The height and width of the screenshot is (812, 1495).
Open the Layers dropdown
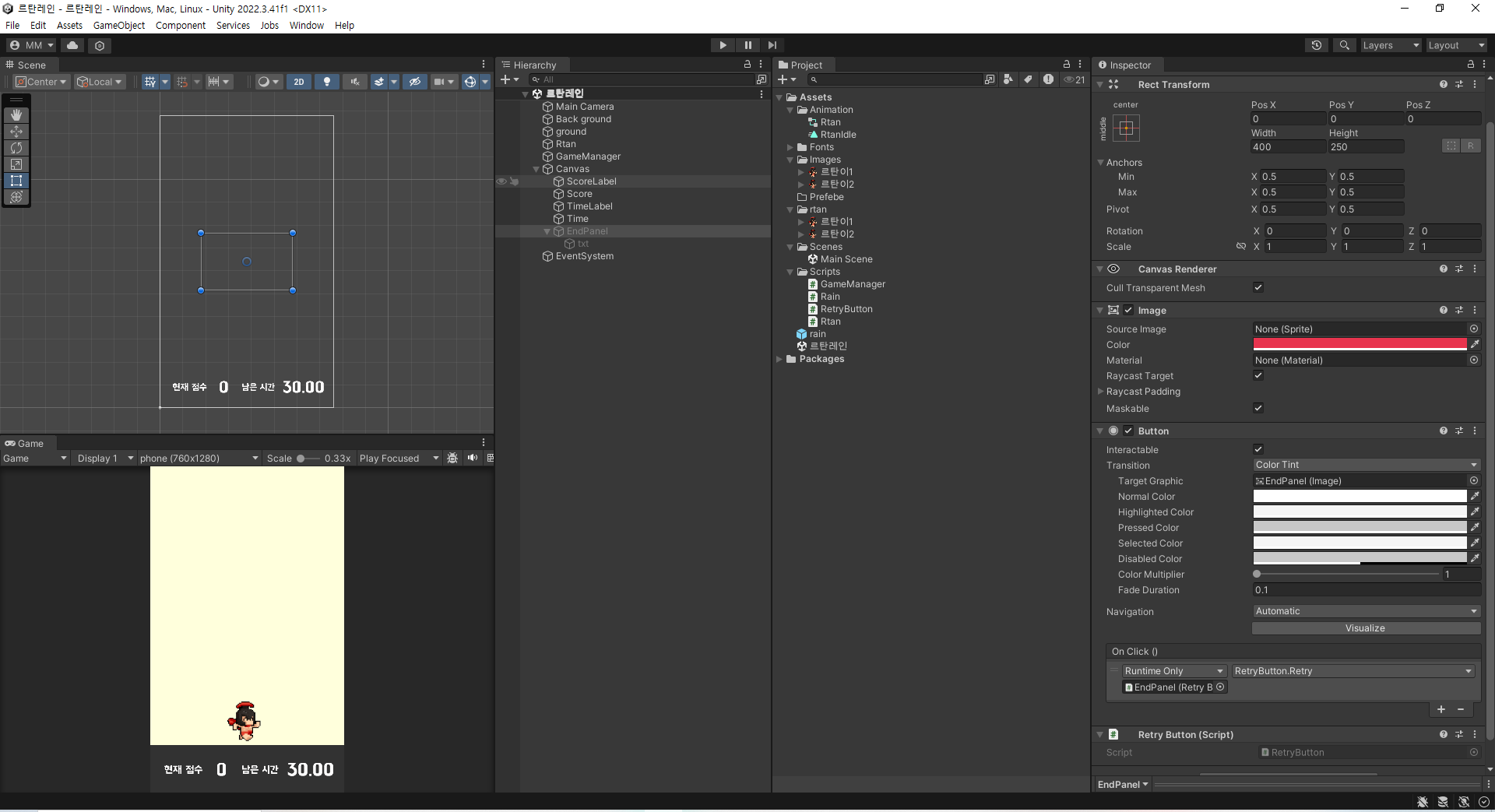pos(1391,45)
